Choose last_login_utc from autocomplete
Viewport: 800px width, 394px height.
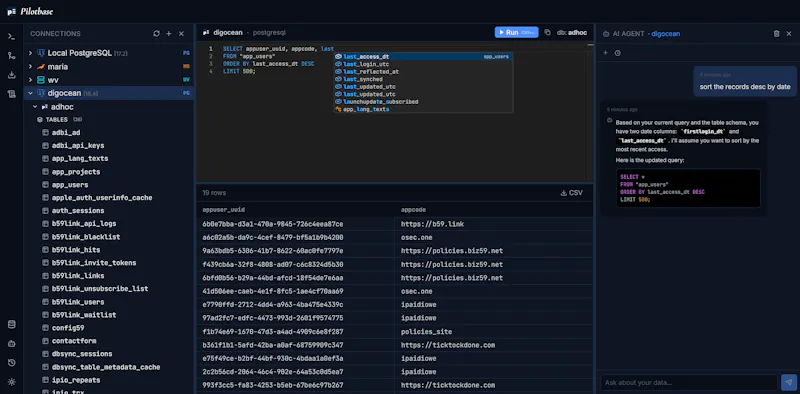click(x=423, y=64)
